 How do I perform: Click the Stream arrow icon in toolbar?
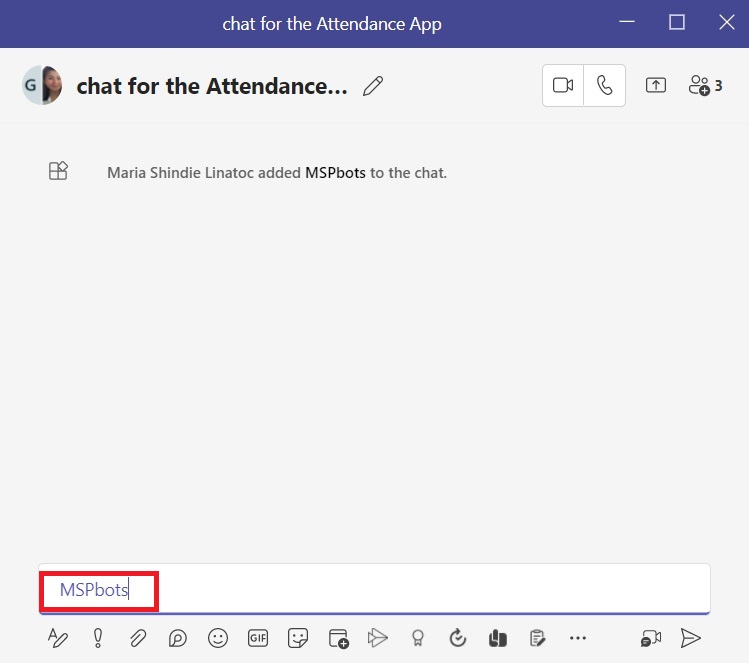coord(377,638)
